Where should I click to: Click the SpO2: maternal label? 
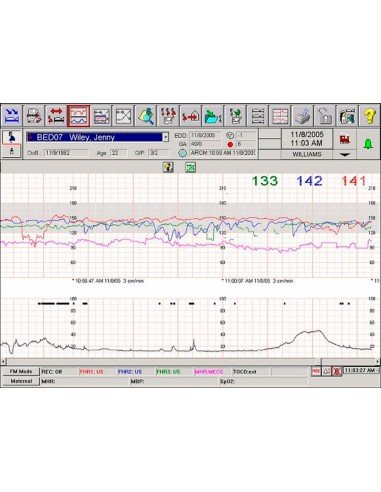(x=227, y=381)
